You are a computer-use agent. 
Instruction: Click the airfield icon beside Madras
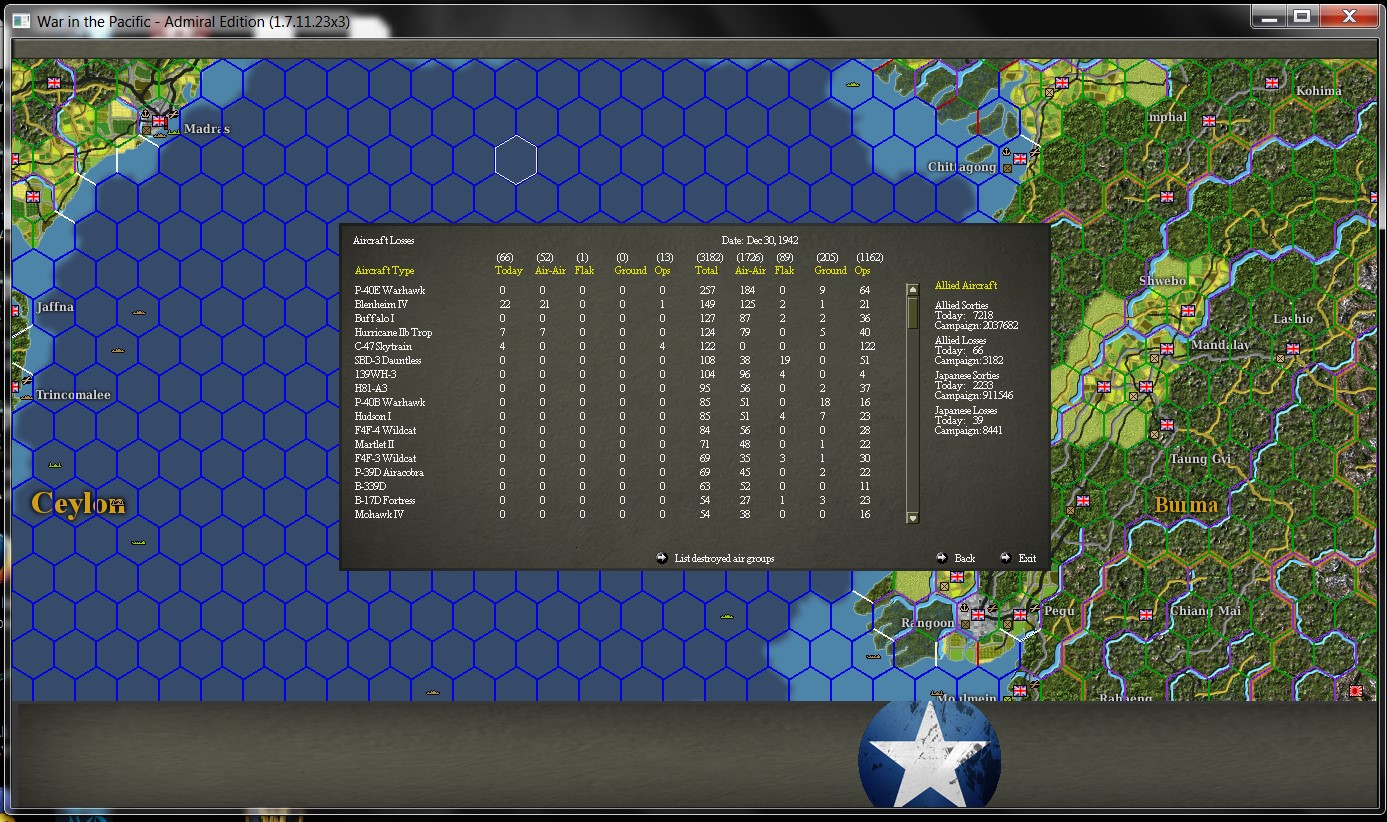tap(172, 112)
